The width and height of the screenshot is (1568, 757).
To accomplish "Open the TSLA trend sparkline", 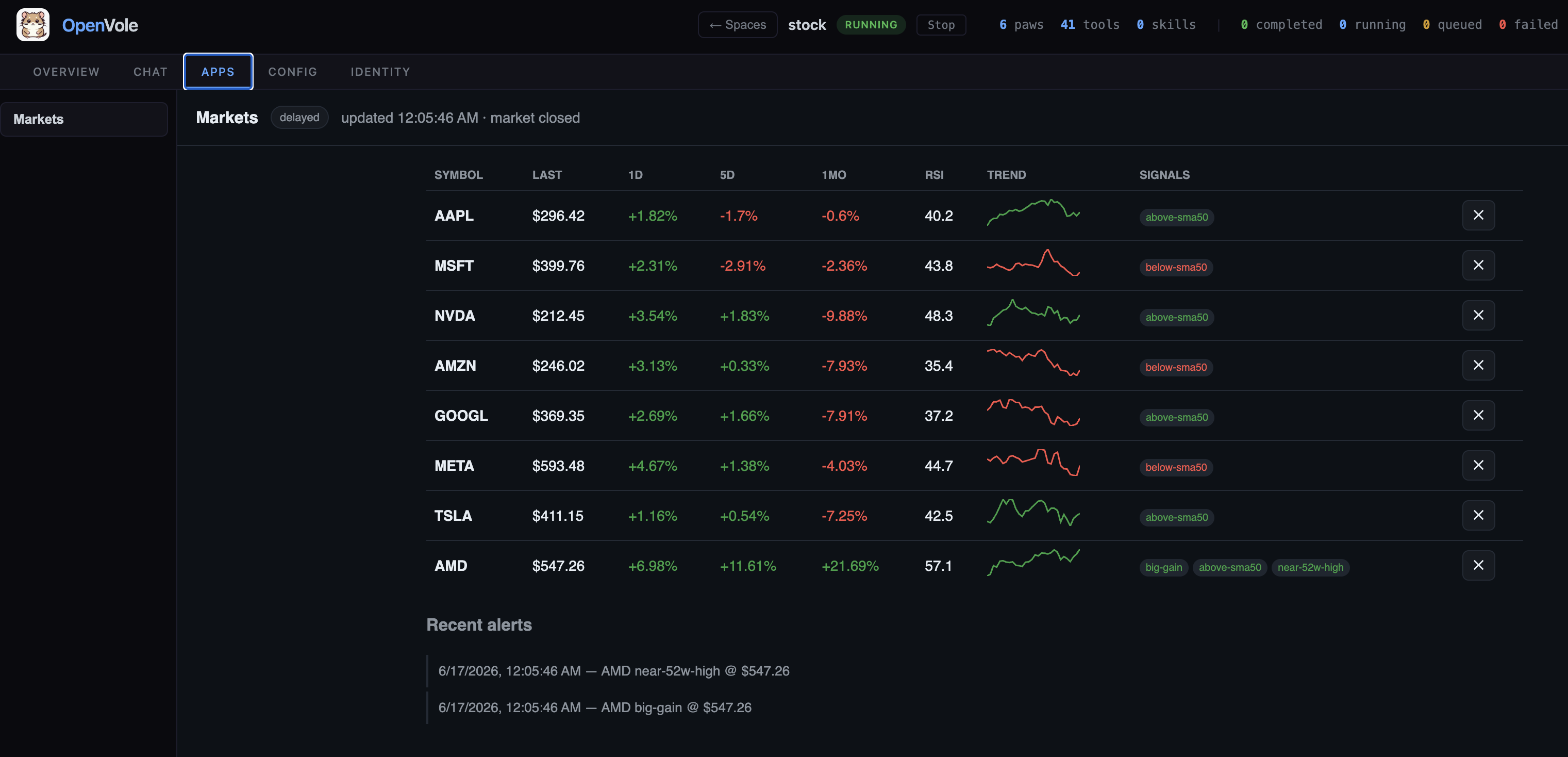I will pos(1033,512).
